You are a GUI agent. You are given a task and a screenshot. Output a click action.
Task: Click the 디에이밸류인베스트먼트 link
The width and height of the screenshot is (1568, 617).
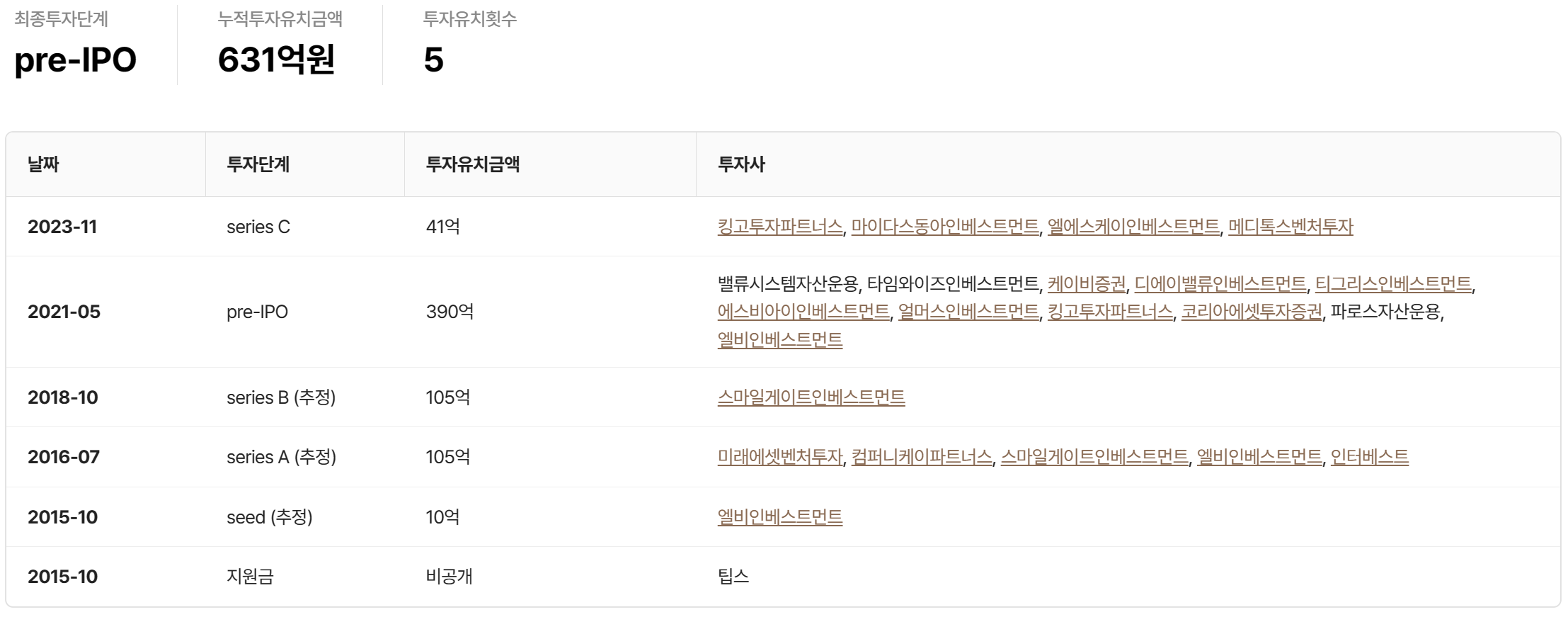click(1220, 284)
